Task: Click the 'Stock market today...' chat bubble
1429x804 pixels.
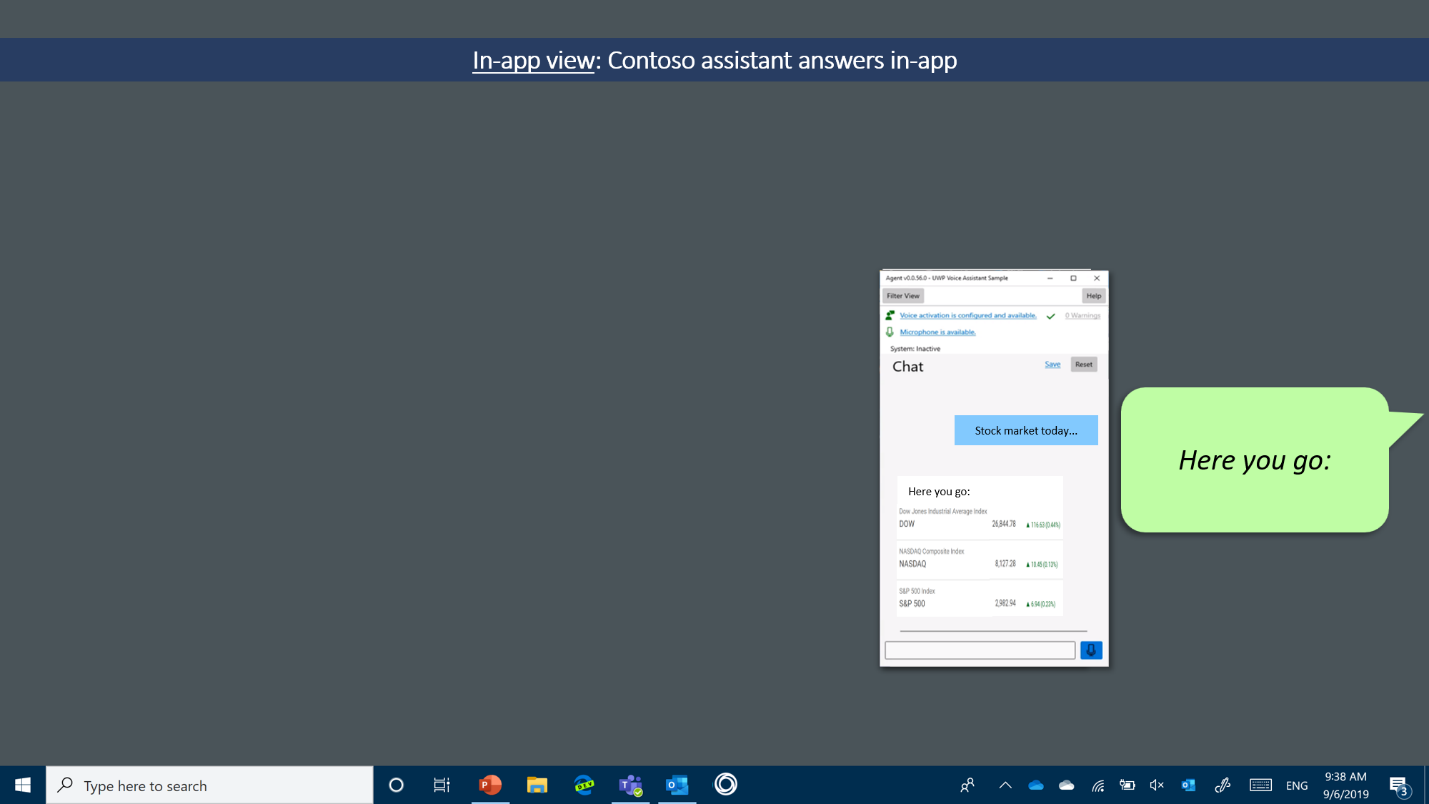Action: pyautogui.click(x=1026, y=430)
